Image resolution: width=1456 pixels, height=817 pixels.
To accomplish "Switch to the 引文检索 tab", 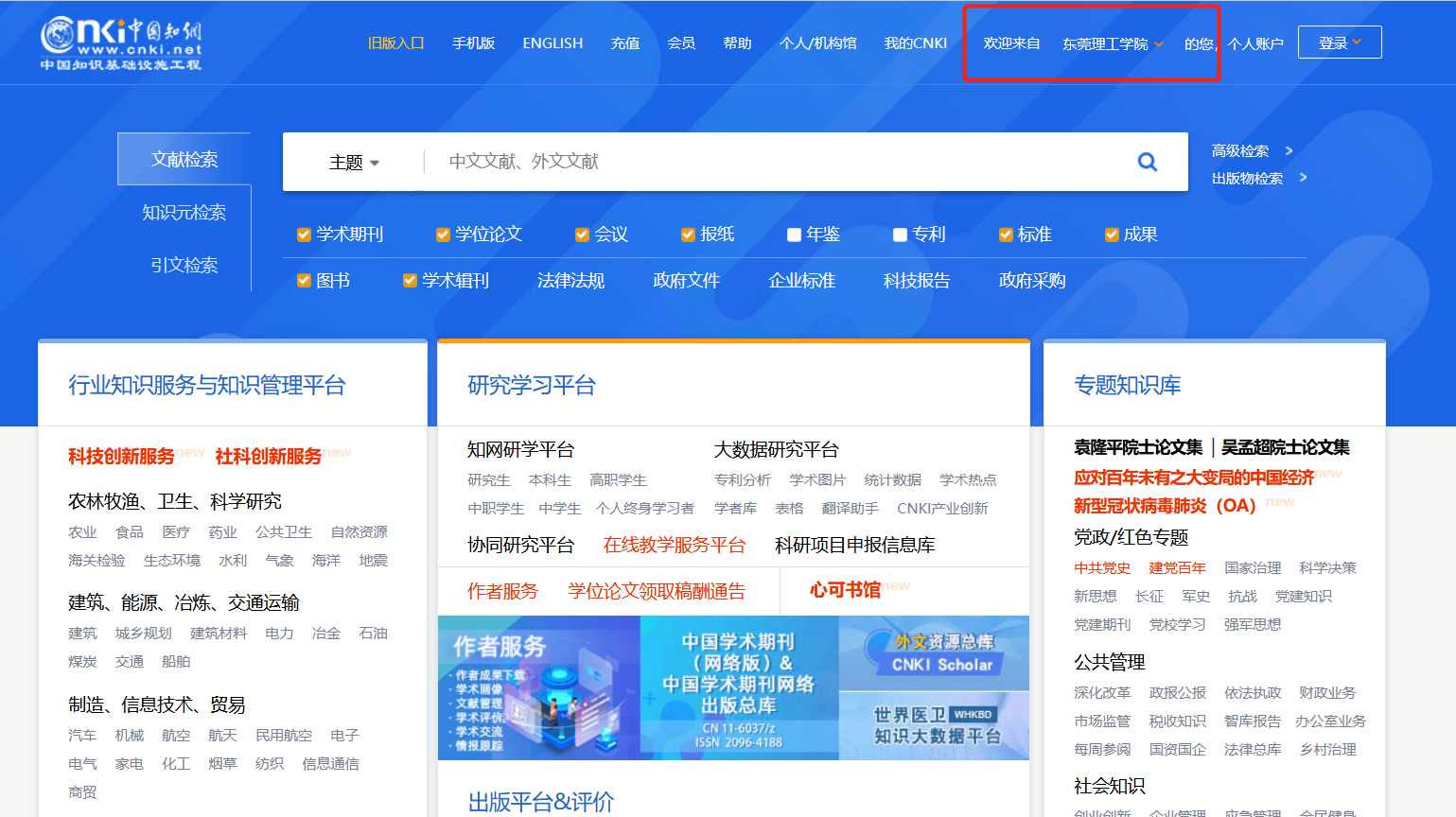I will coord(184,265).
